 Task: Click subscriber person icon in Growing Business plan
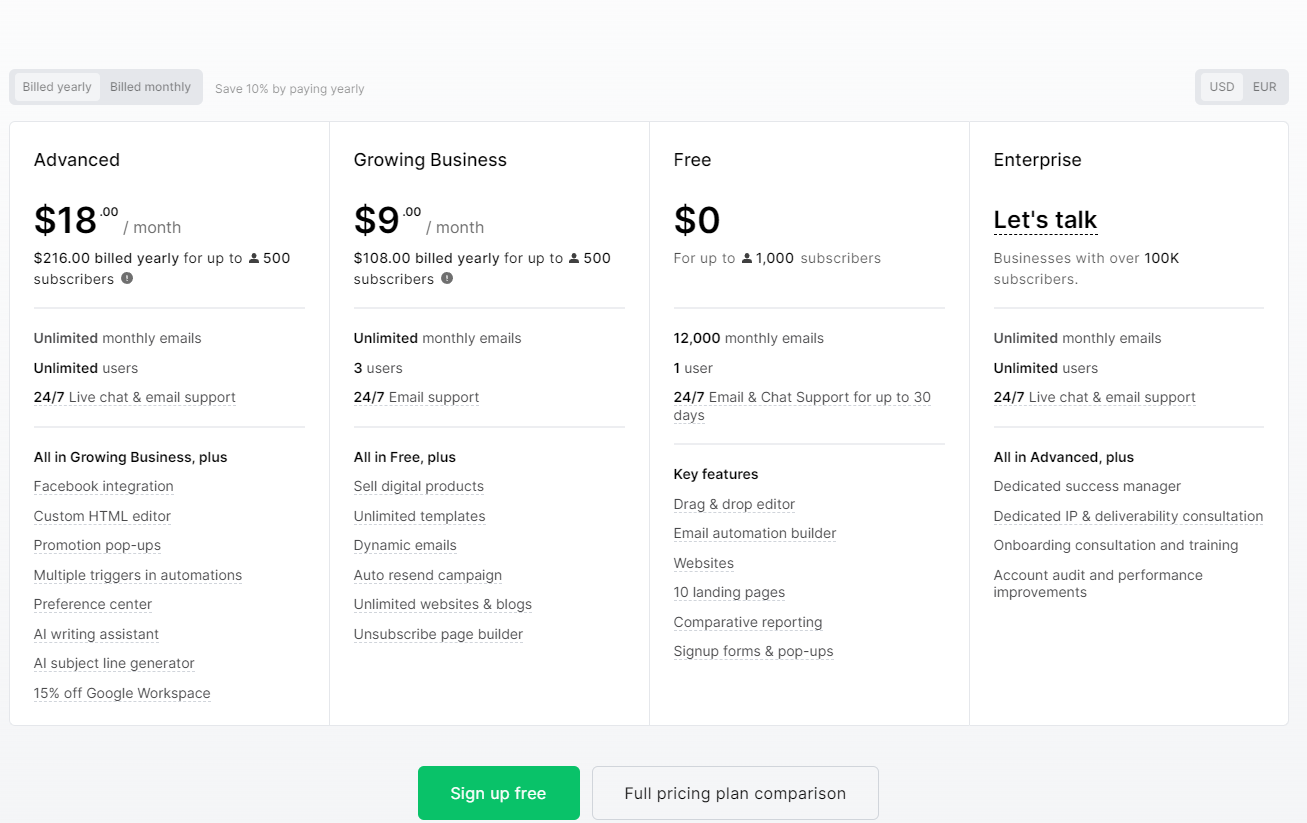[x=573, y=258]
